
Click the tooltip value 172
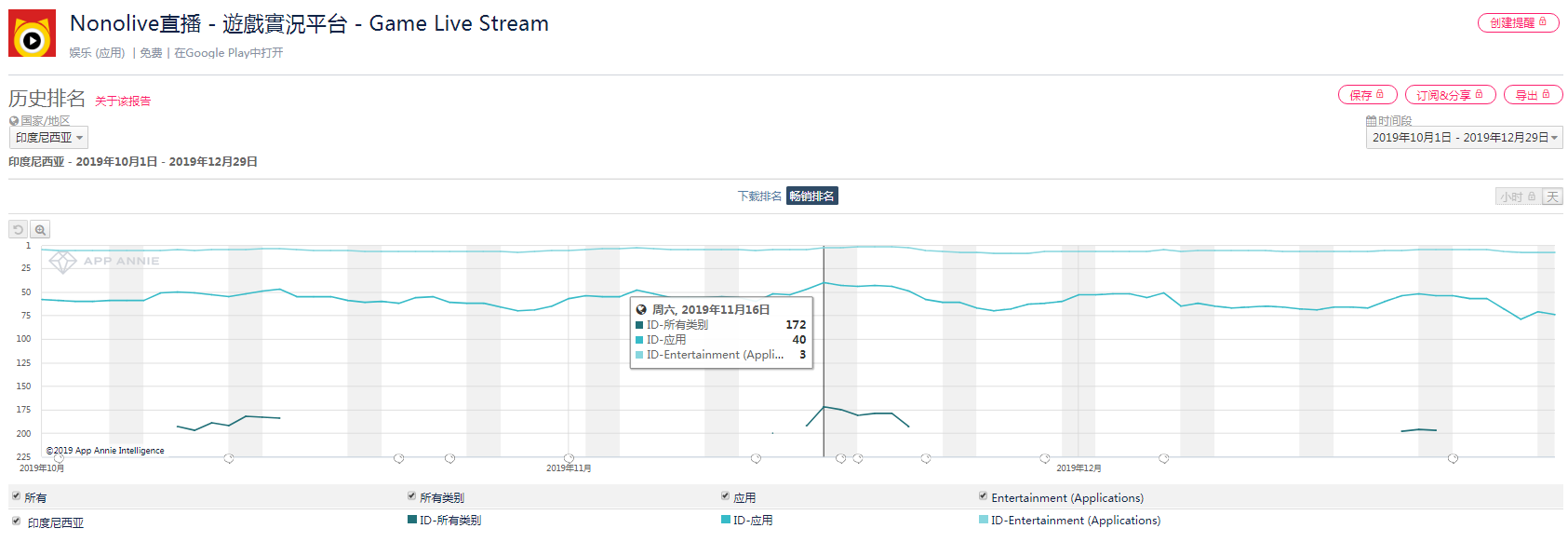(x=796, y=325)
